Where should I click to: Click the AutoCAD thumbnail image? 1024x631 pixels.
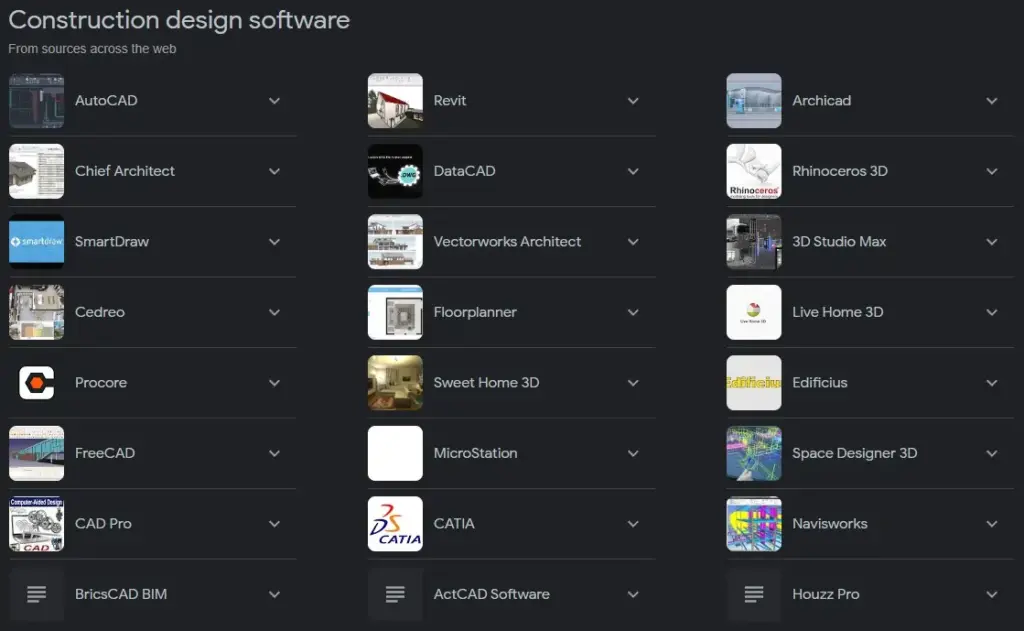(x=36, y=101)
